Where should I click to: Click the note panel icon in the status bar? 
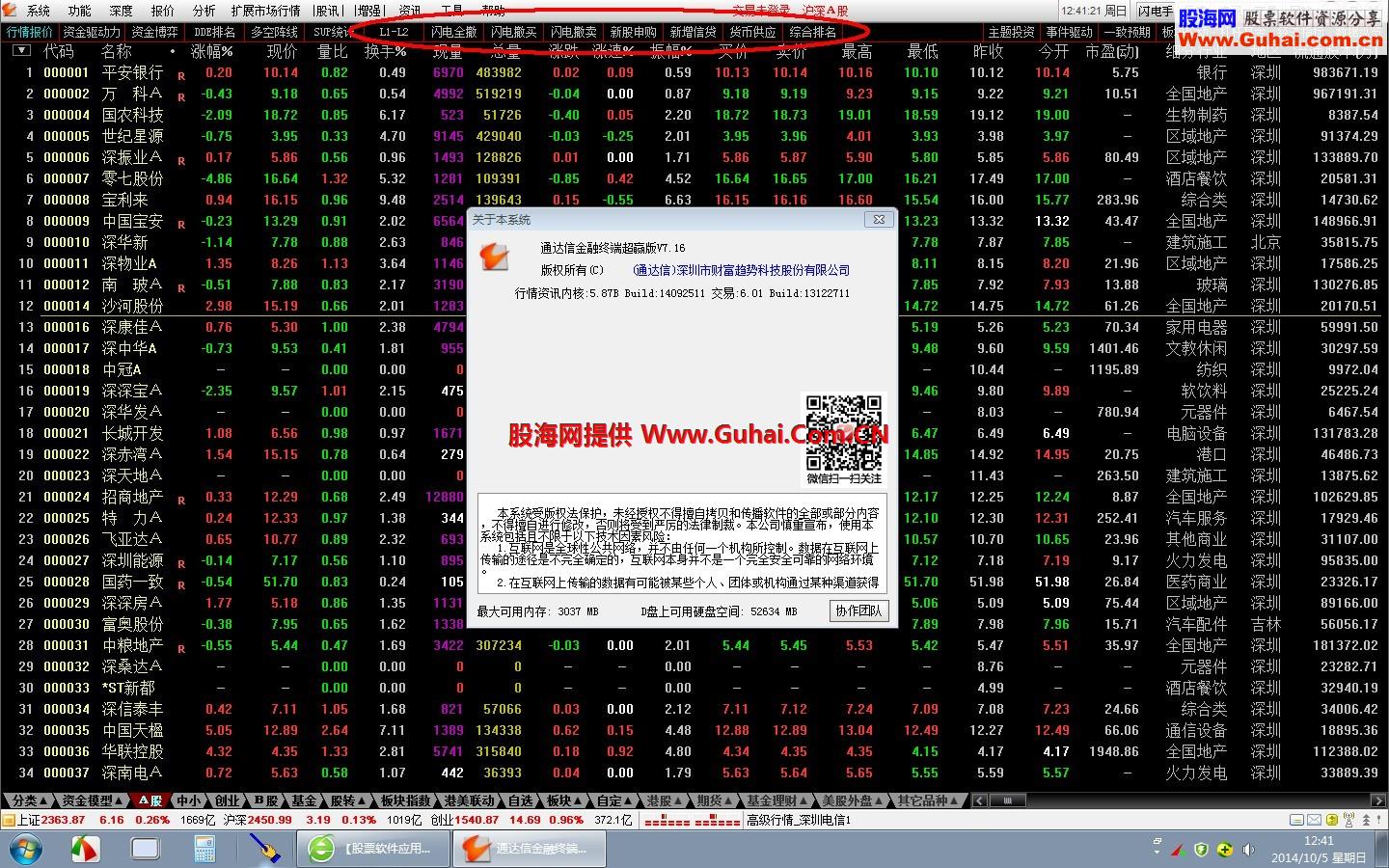1295,820
